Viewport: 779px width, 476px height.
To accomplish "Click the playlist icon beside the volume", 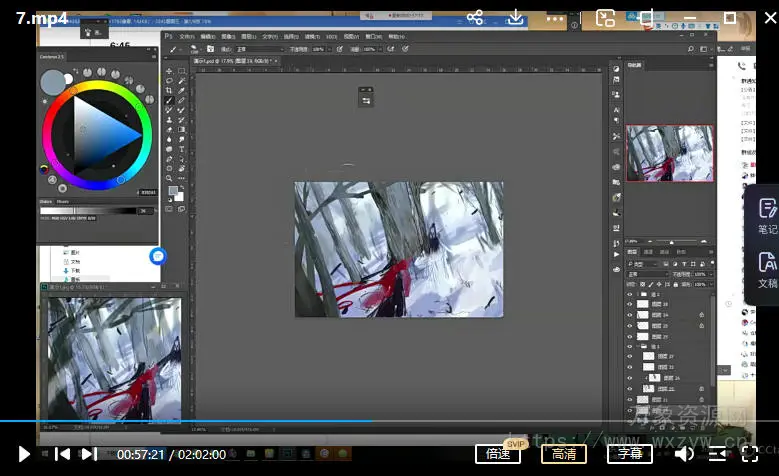I will point(718,454).
